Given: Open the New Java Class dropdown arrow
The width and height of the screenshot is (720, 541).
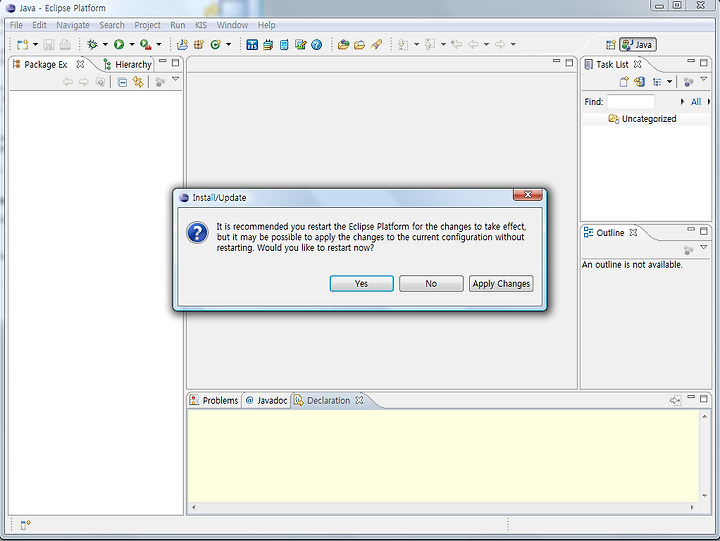Looking at the screenshot, I should pos(228,45).
